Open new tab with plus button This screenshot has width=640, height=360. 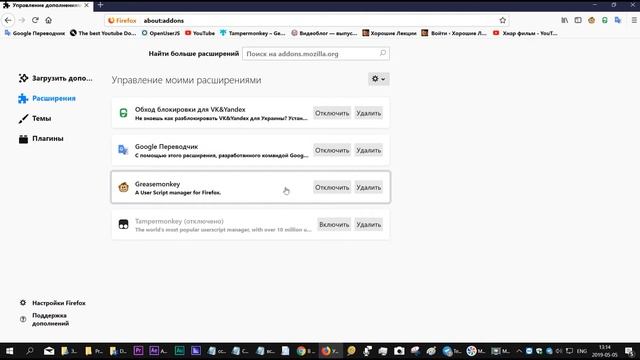pyautogui.click(x=100, y=5)
